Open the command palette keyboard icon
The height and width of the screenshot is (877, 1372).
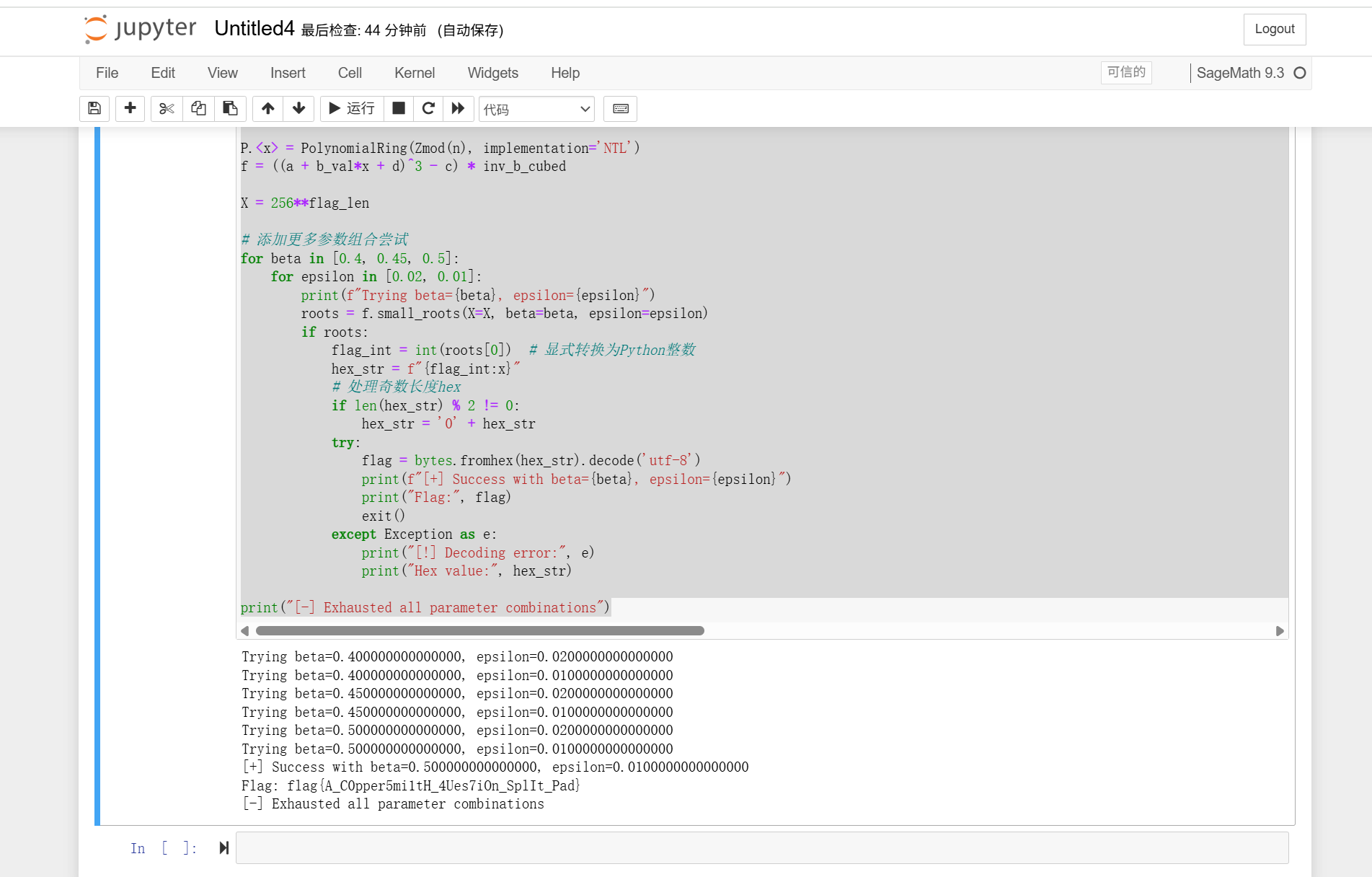tap(620, 108)
